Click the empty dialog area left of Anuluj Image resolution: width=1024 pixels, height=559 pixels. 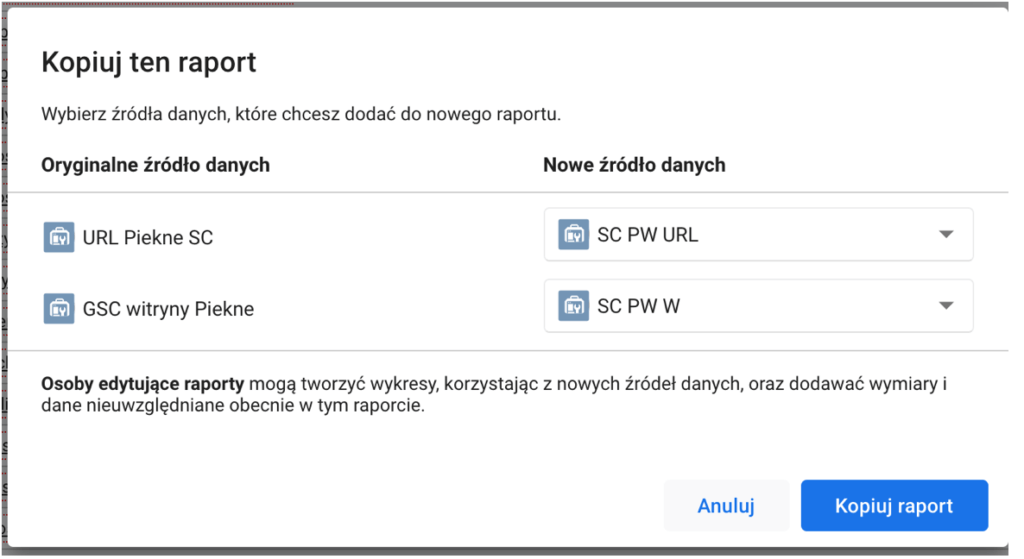pyautogui.click(x=350, y=506)
